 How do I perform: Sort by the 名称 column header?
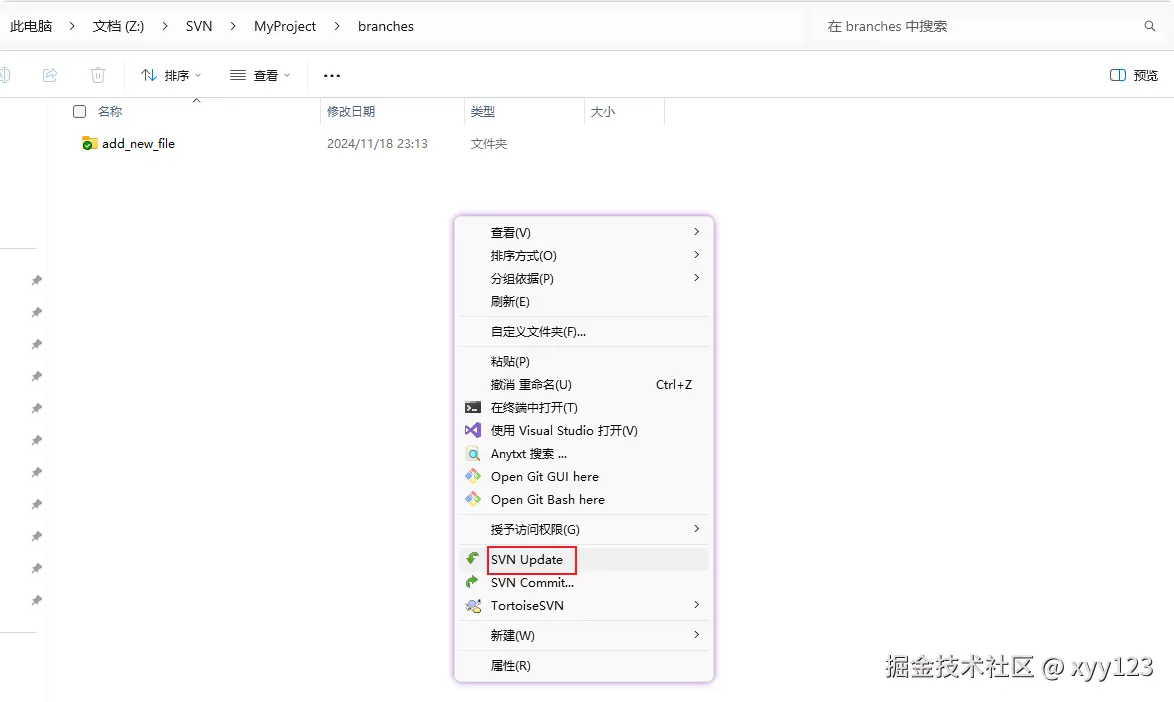[x=110, y=112]
